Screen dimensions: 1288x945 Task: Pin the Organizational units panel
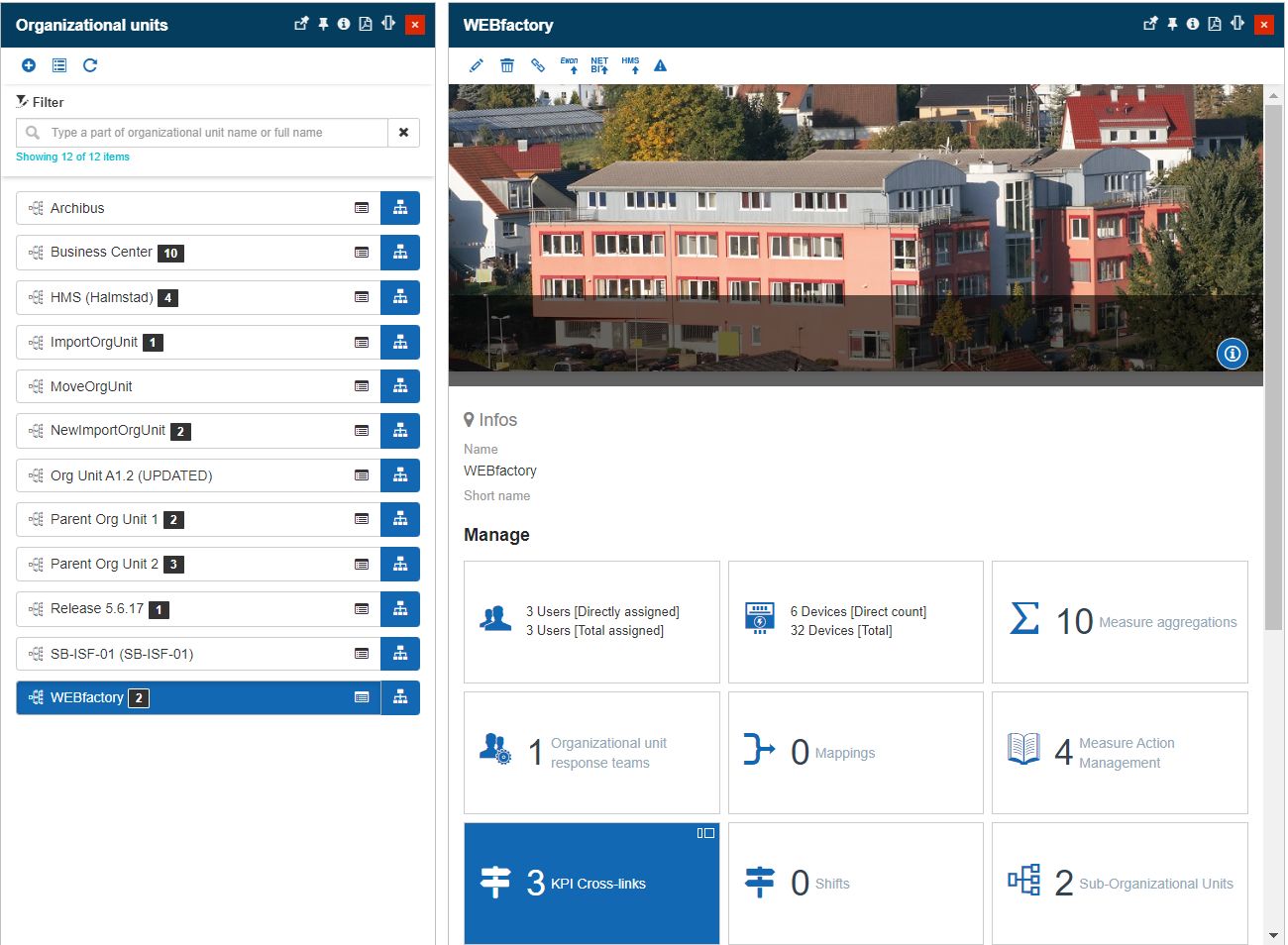[323, 24]
